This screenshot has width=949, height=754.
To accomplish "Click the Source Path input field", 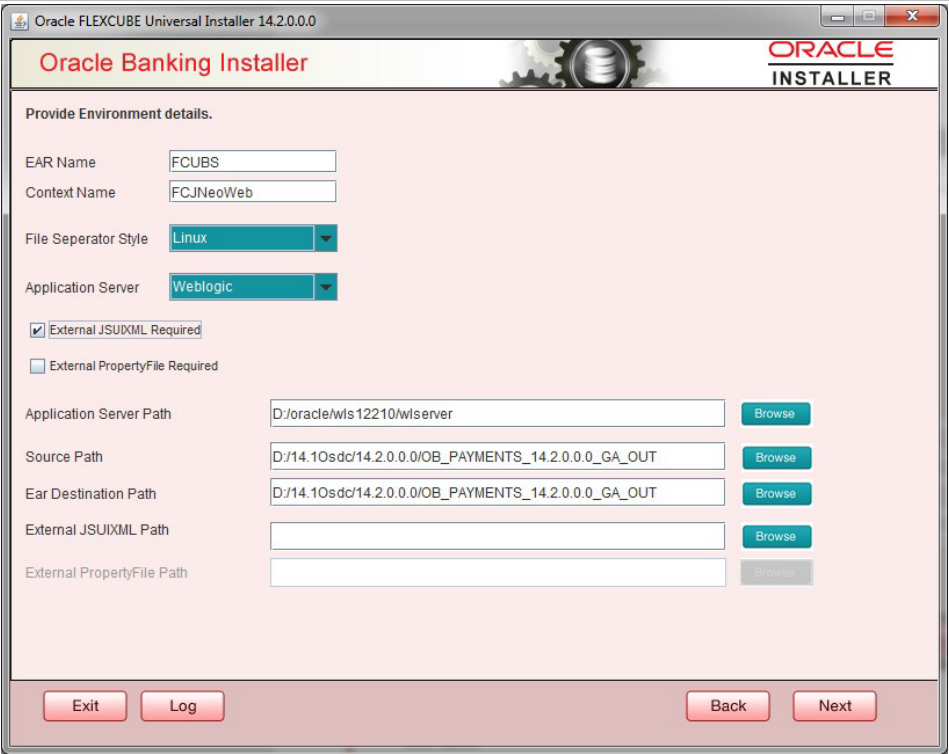I will [x=497, y=456].
